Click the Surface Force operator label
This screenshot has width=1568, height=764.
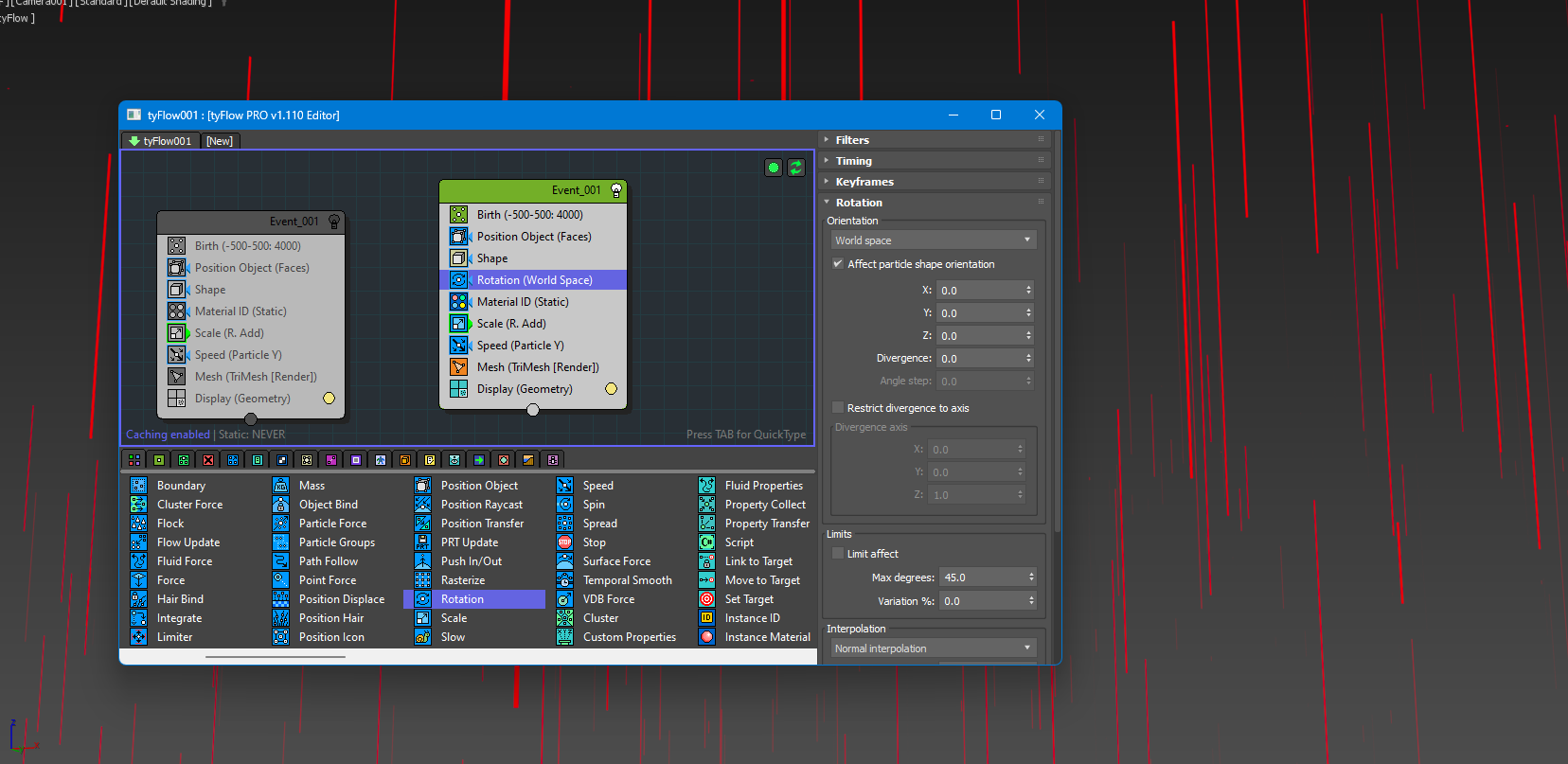[x=616, y=561]
